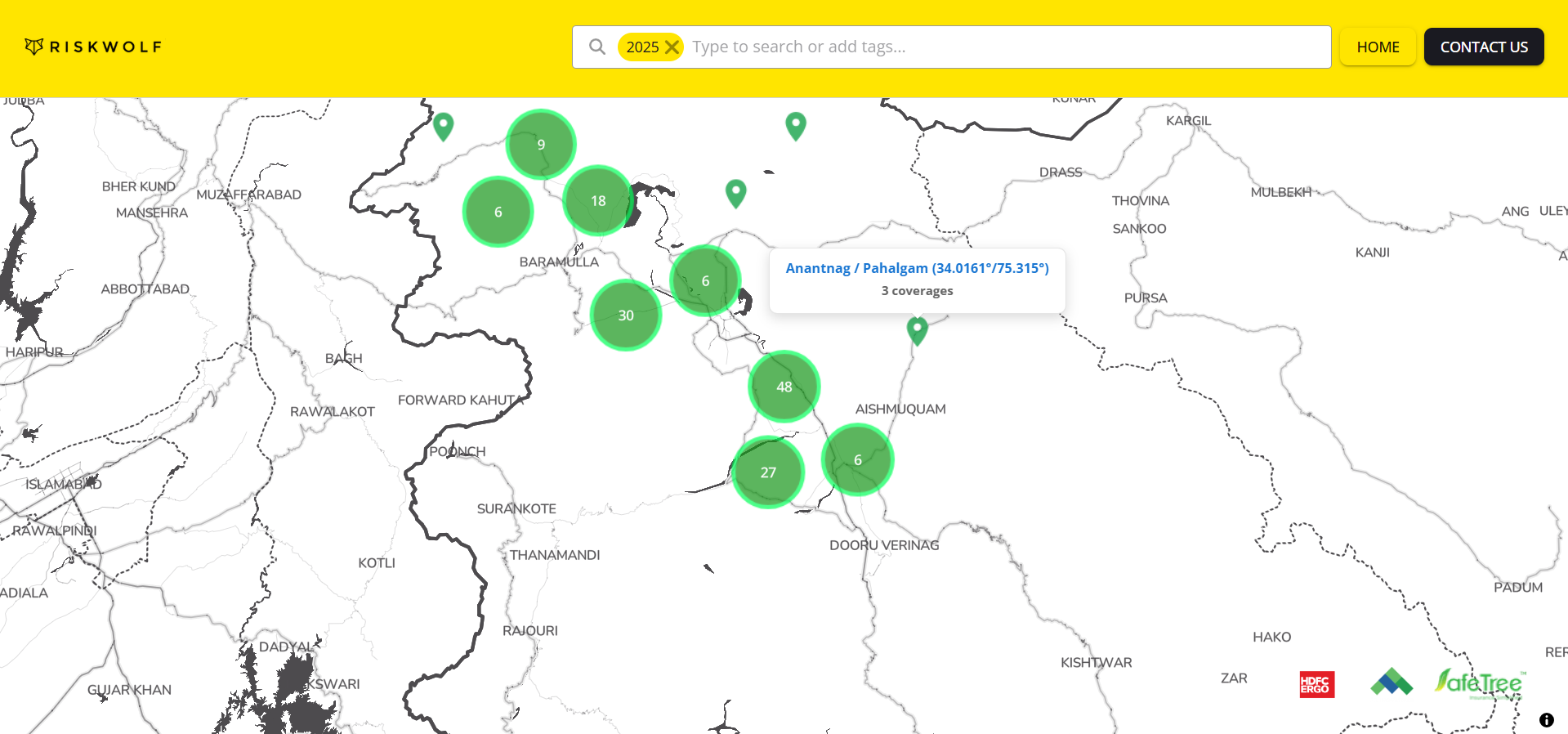This screenshot has width=1568, height=734.
Task: Open the cluster marker labeled 9
Action: click(541, 145)
